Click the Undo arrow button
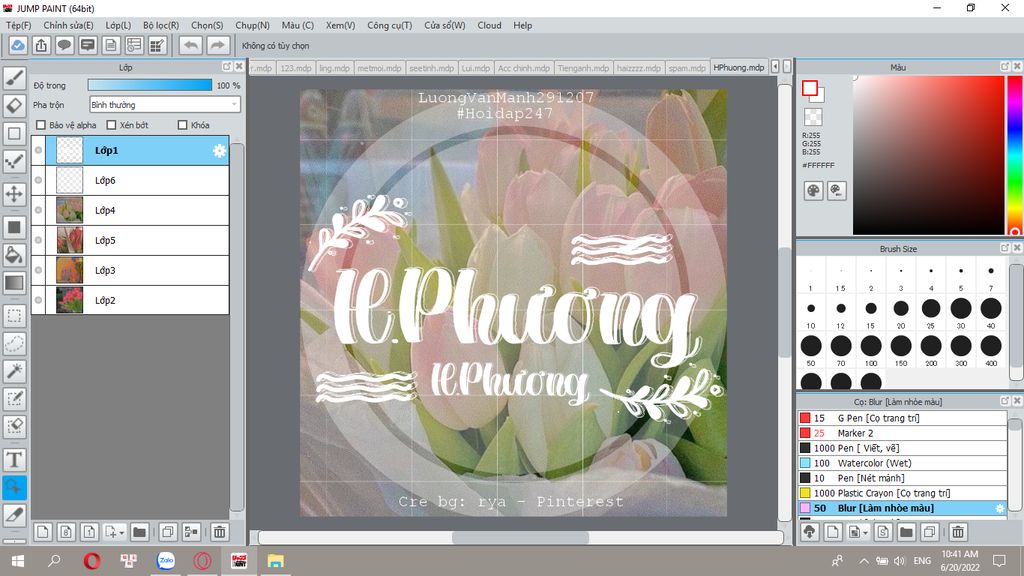 [191, 46]
